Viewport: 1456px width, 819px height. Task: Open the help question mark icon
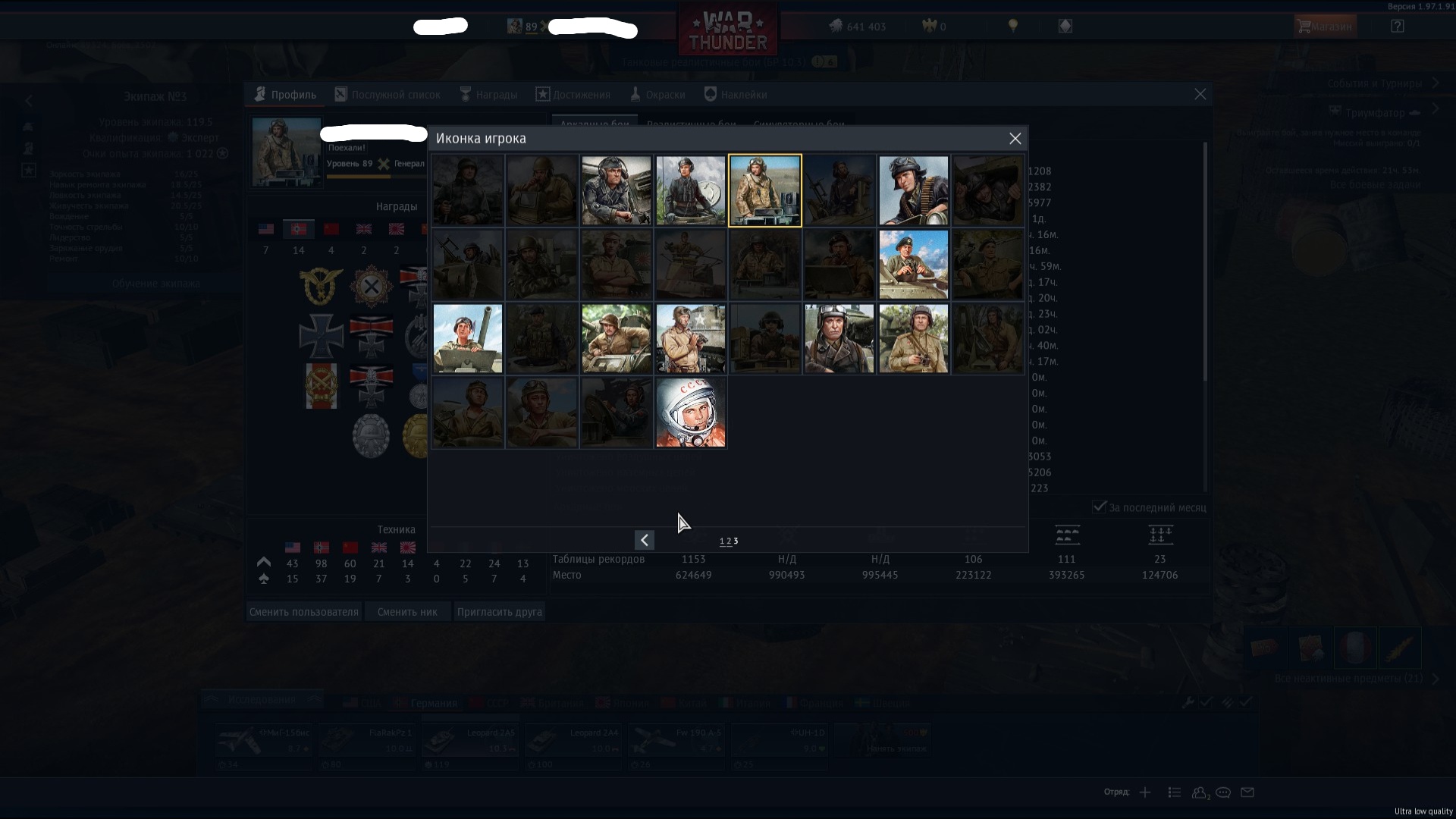(1398, 27)
